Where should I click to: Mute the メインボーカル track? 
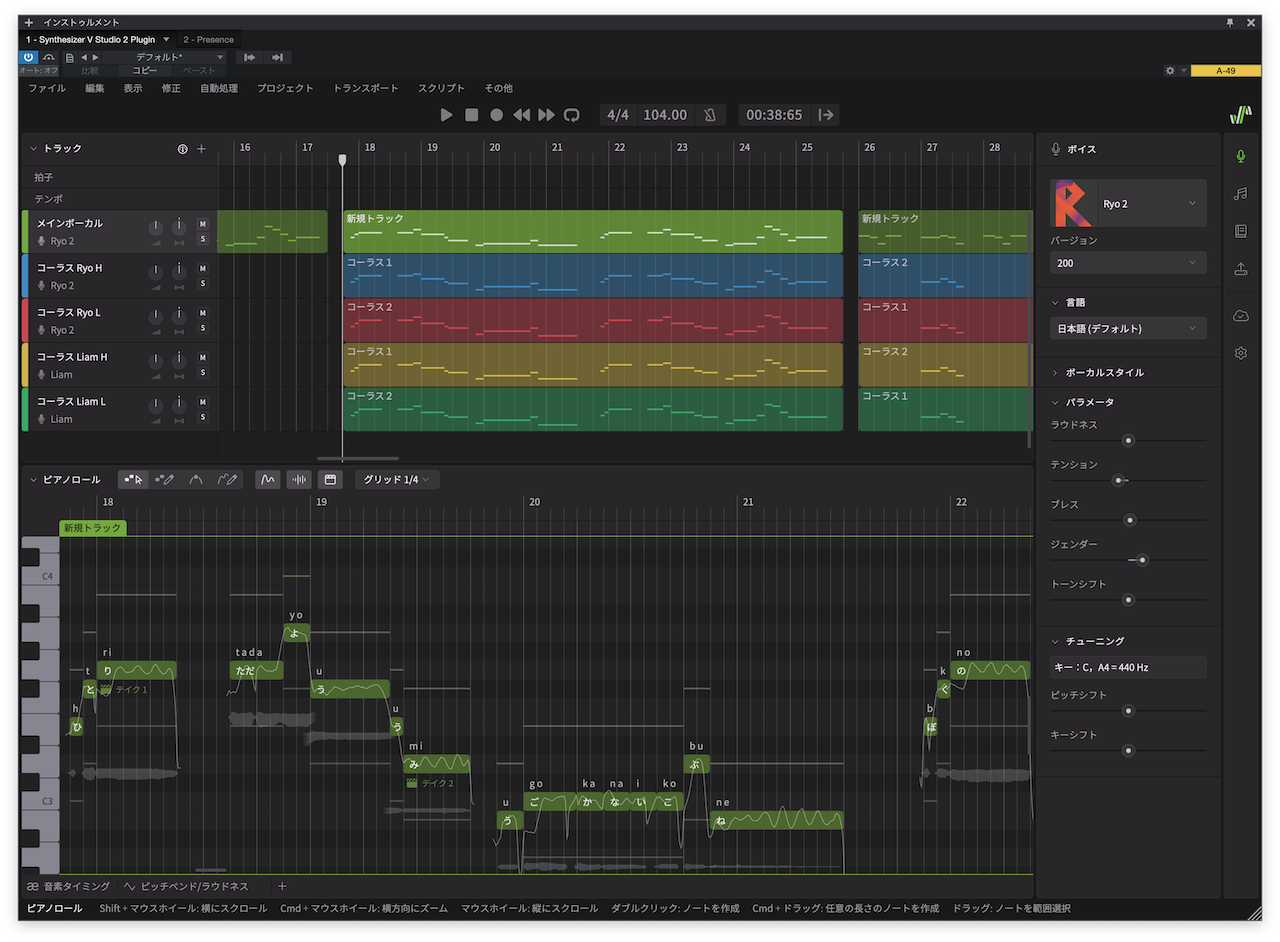[202, 224]
